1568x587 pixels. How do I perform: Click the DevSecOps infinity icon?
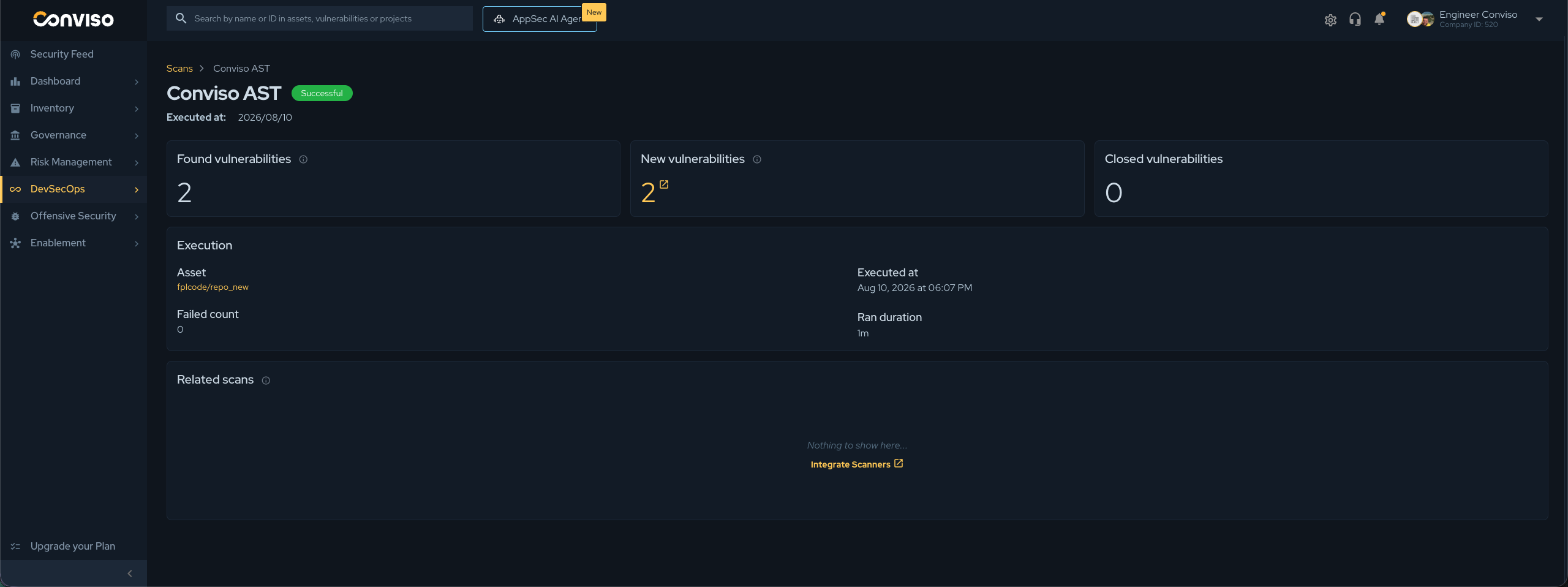pos(15,189)
